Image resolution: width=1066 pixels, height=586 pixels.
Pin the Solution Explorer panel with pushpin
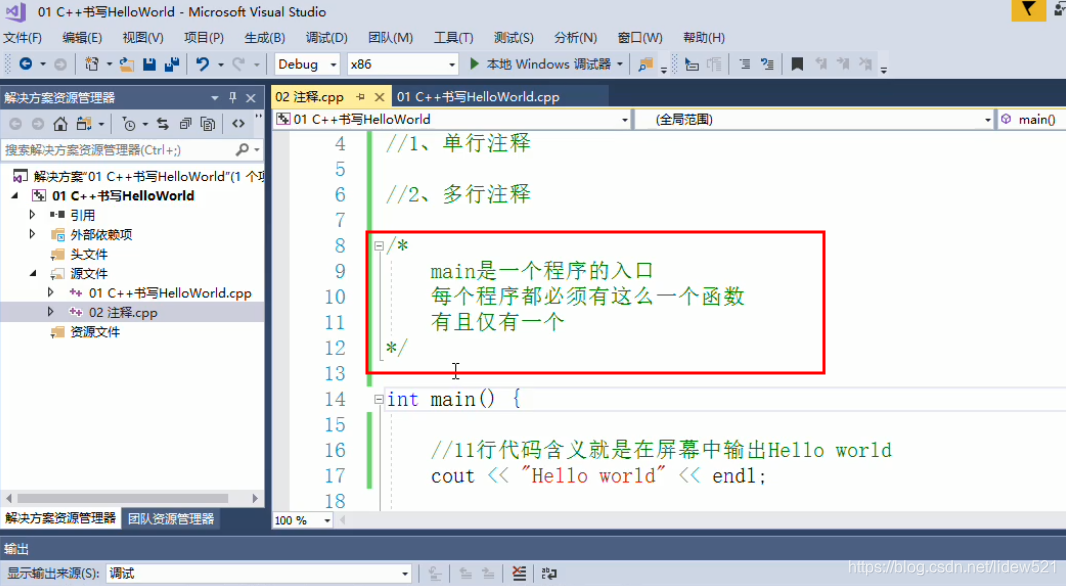(233, 98)
